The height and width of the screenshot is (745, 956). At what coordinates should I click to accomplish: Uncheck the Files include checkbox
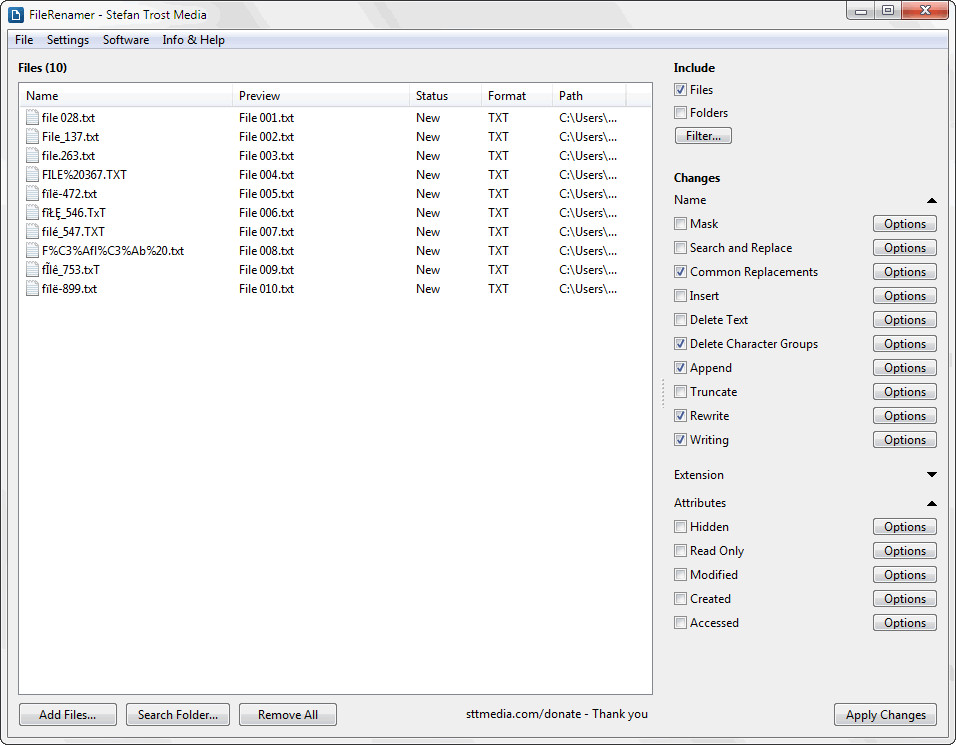click(x=680, y=90)
